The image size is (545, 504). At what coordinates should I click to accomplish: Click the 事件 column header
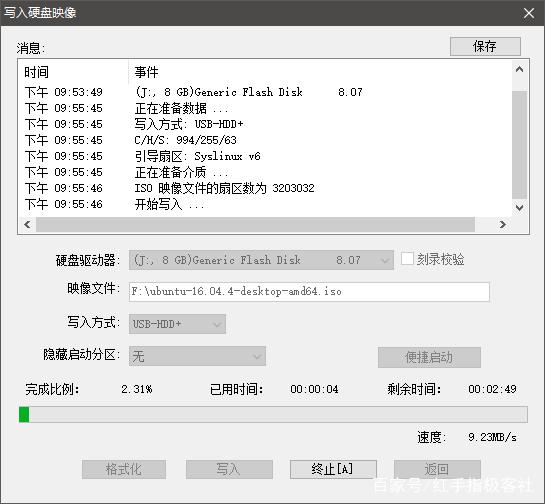[320, 72]
